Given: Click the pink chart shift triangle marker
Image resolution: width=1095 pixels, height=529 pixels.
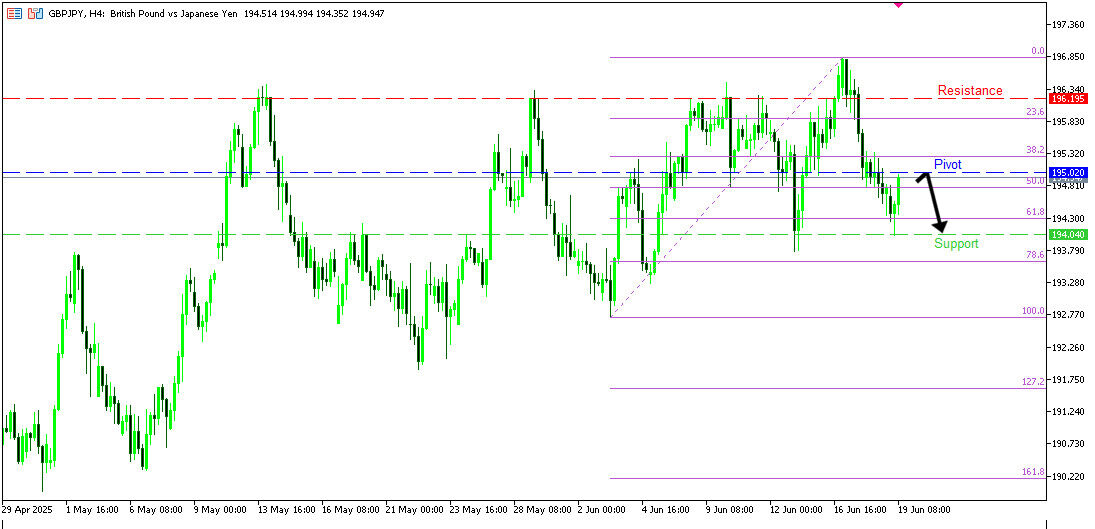Looking at the screenshot, I should click(x=897, y=4).
